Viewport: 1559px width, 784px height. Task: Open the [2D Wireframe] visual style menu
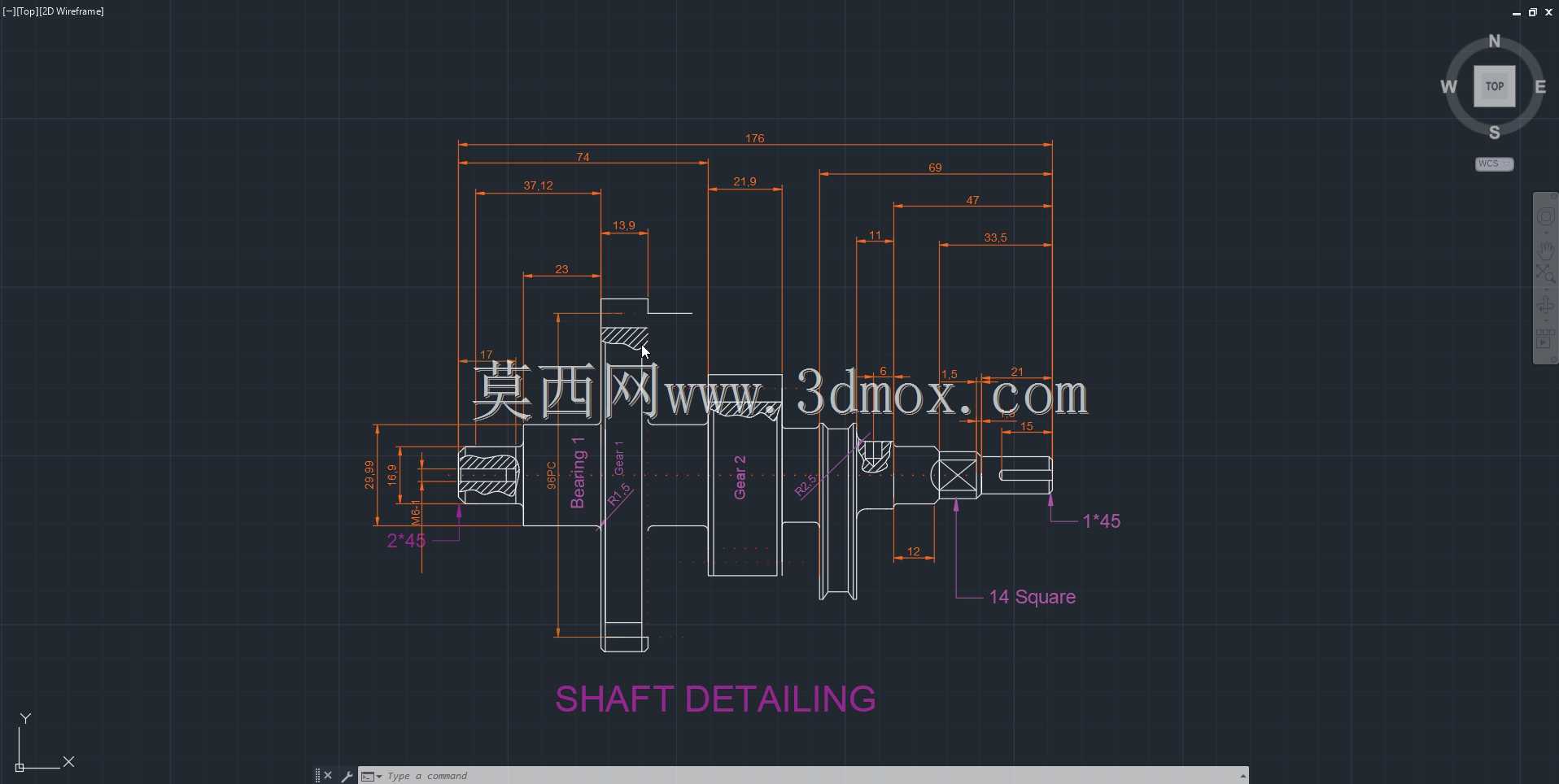tap(72, 11)
